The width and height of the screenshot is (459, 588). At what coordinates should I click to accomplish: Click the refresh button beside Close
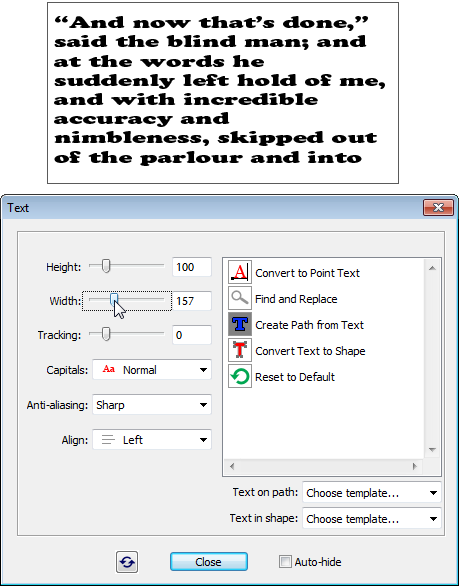(127, 562)
